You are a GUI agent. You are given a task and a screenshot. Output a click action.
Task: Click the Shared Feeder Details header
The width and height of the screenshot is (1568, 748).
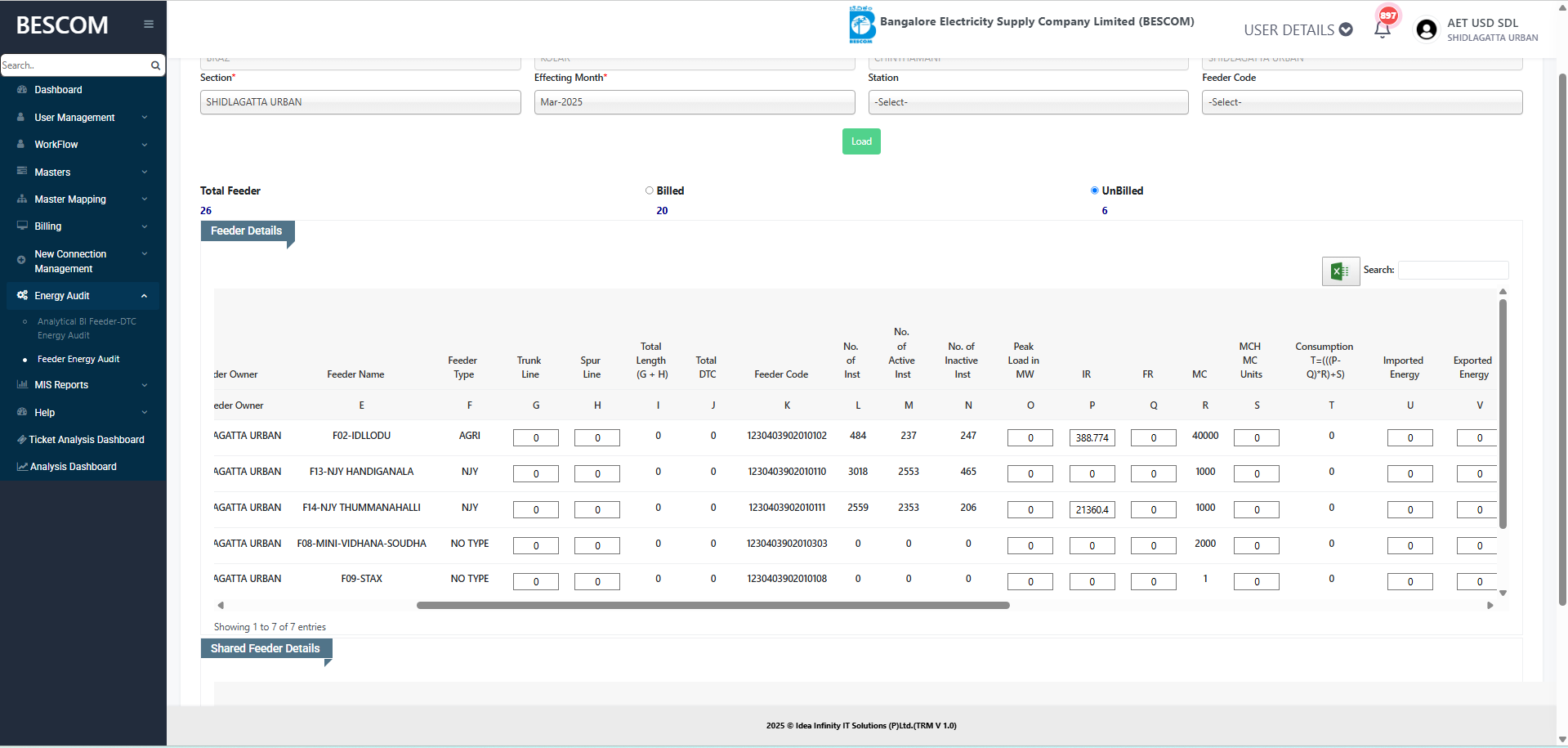click(266, 648)
